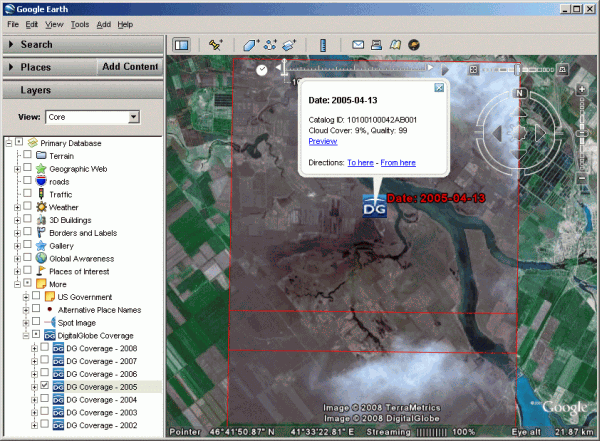Image resolution: width=600 pixels, height=441 pixels.
Task: Click the Add Content button
Action: point(130,67)
